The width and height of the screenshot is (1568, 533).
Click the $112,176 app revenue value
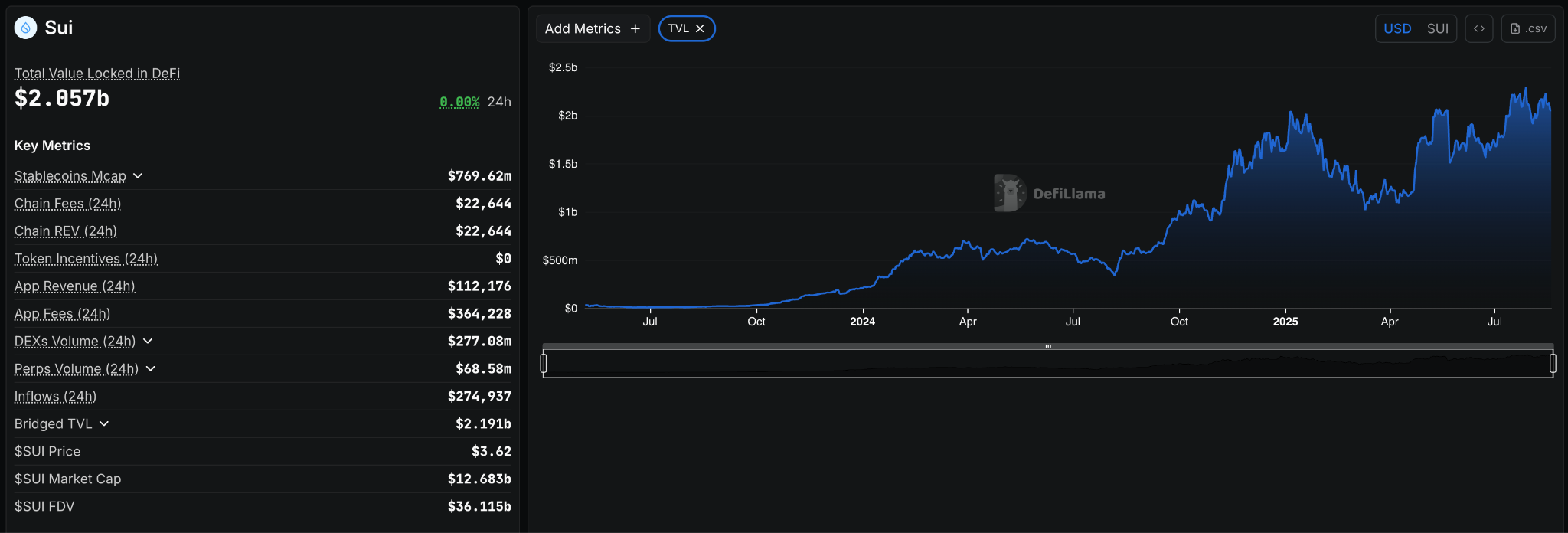[479, 286]
